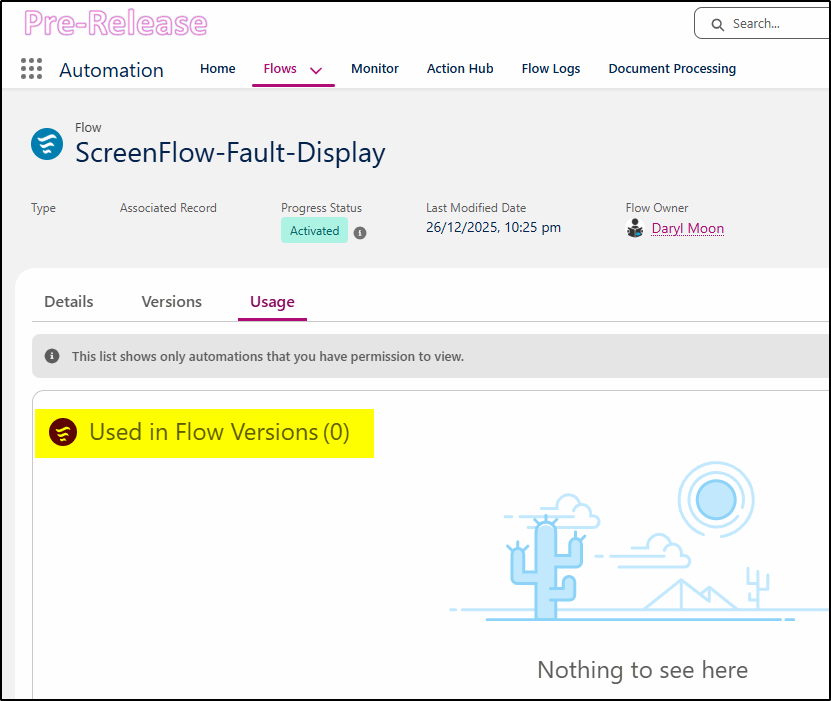The image size is (831, 701).
Task: Select the Usage tab
Action: [x=272, y=301]
